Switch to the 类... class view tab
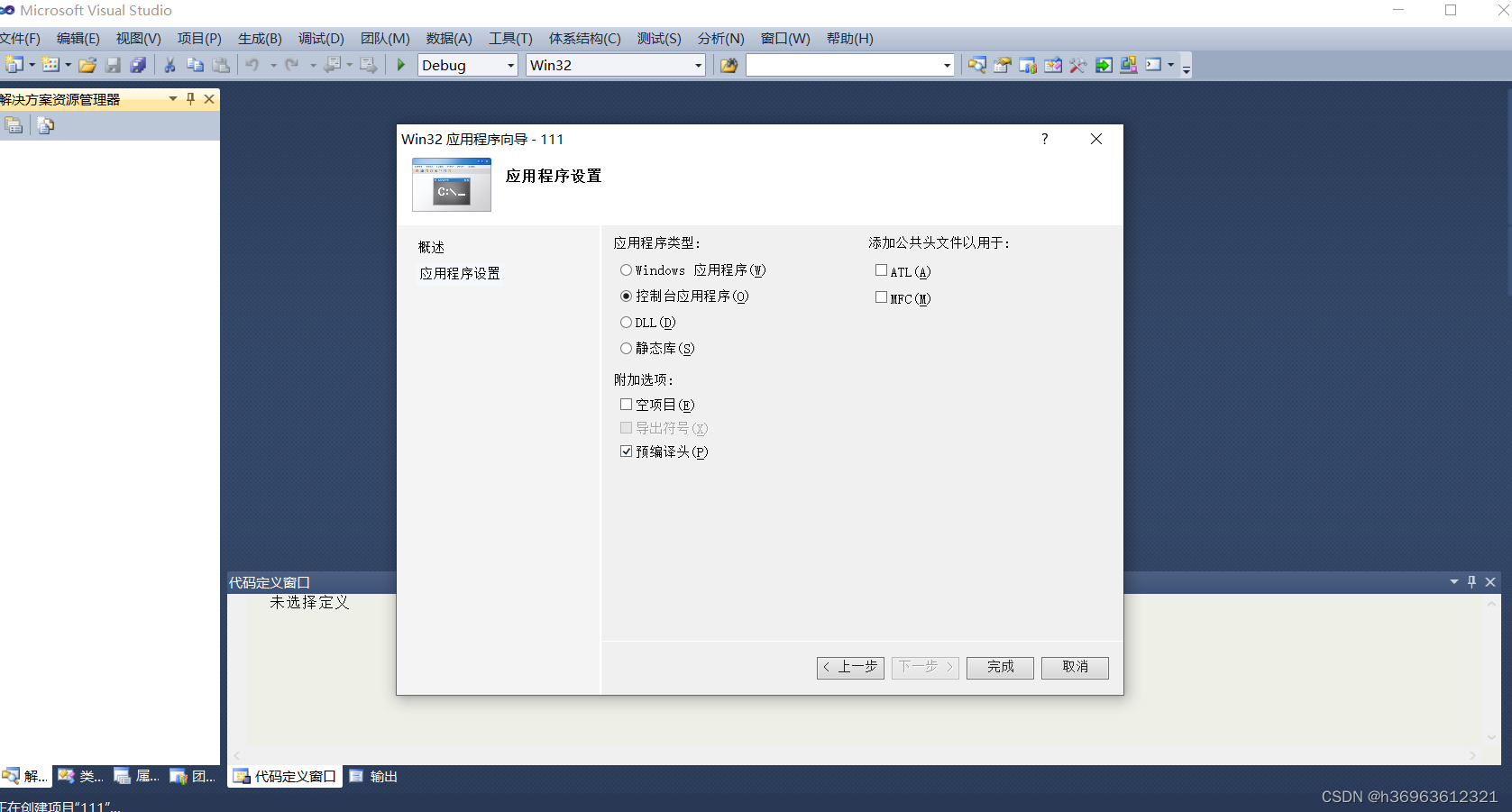 click(80, 776)
